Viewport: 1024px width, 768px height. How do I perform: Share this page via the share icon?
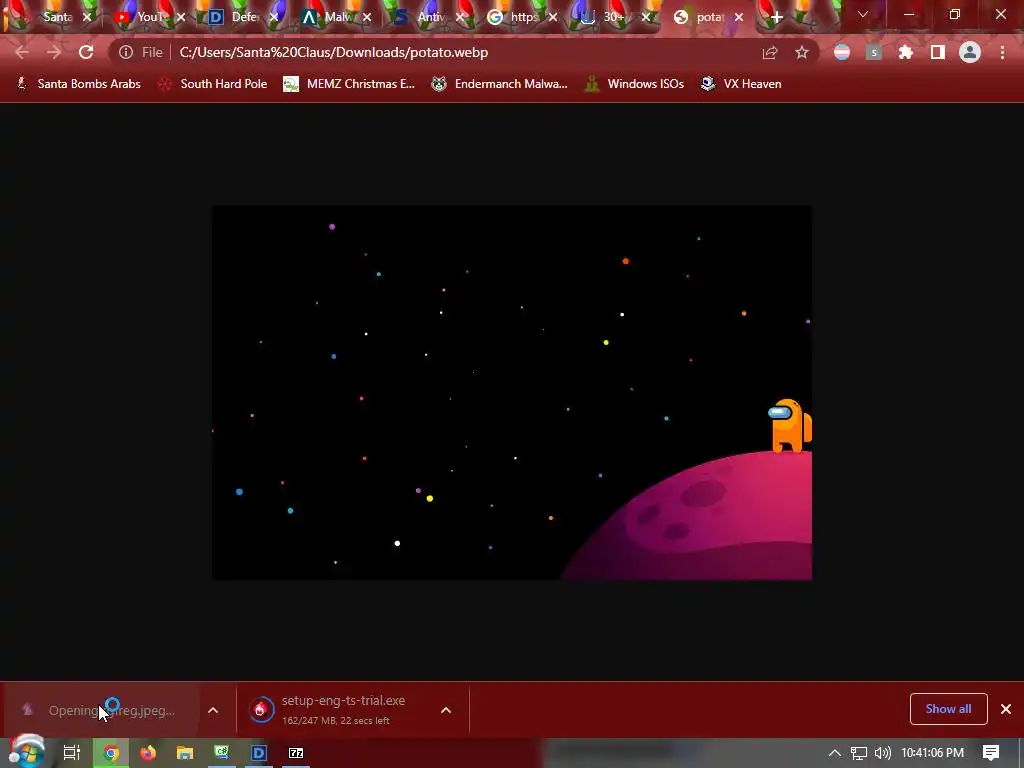pos(770,52)
